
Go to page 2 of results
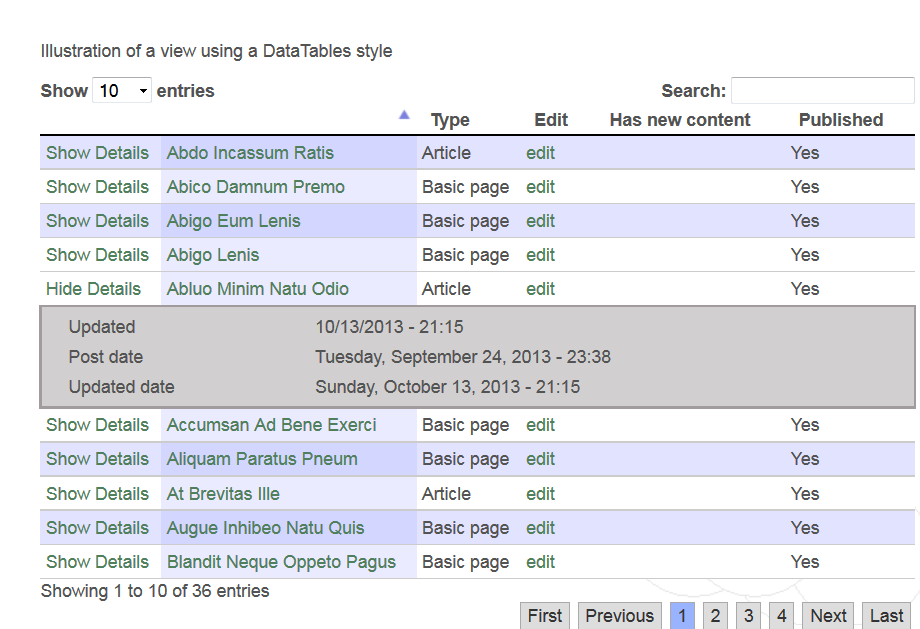pos(714,615)
